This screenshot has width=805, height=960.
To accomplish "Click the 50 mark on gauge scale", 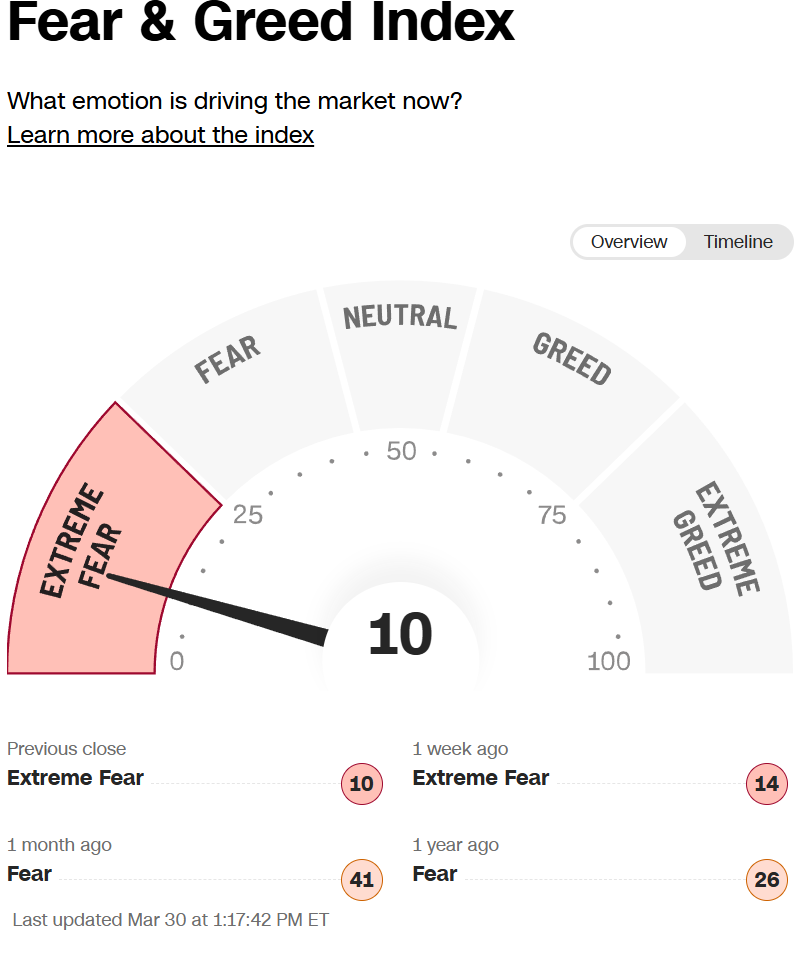I will [401, 451].
